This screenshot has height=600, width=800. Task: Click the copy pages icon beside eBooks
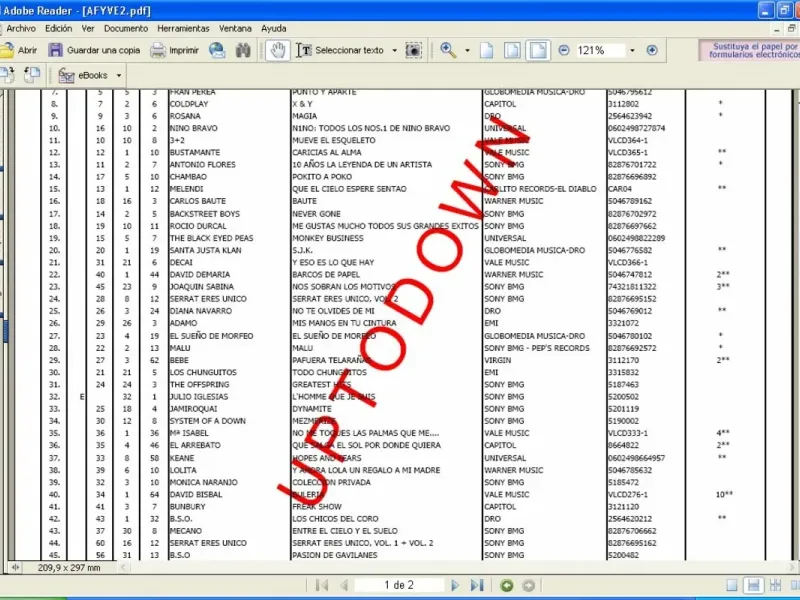[32, 75]
